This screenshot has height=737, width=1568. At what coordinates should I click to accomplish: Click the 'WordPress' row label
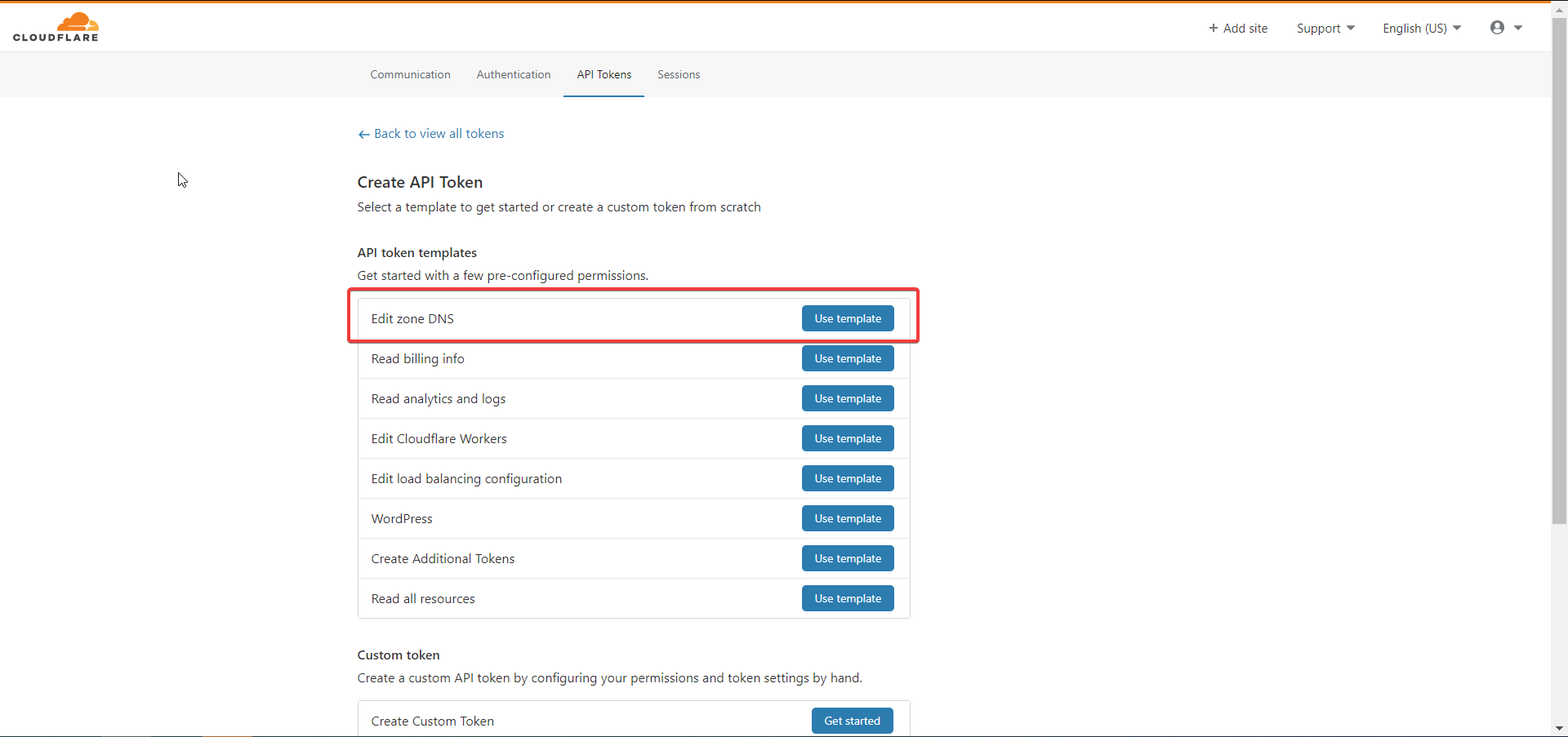(402, 518)
